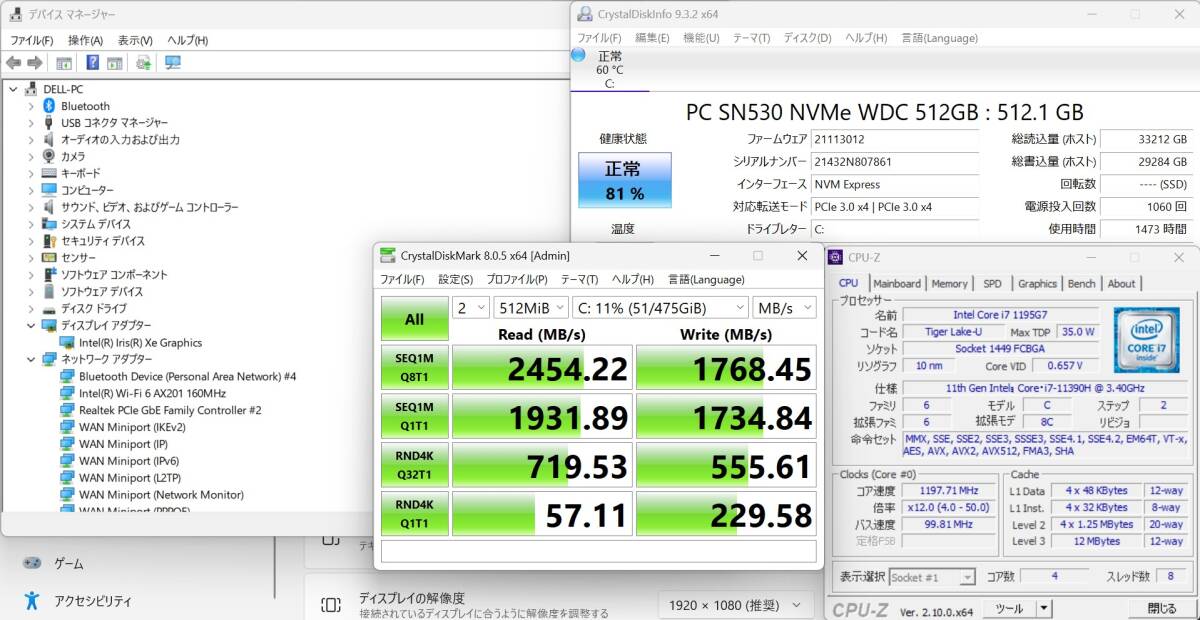Click the Forward arrow in Device Manager toolbar
This screenshot has height=620, width=1200.
coord(35,63)
